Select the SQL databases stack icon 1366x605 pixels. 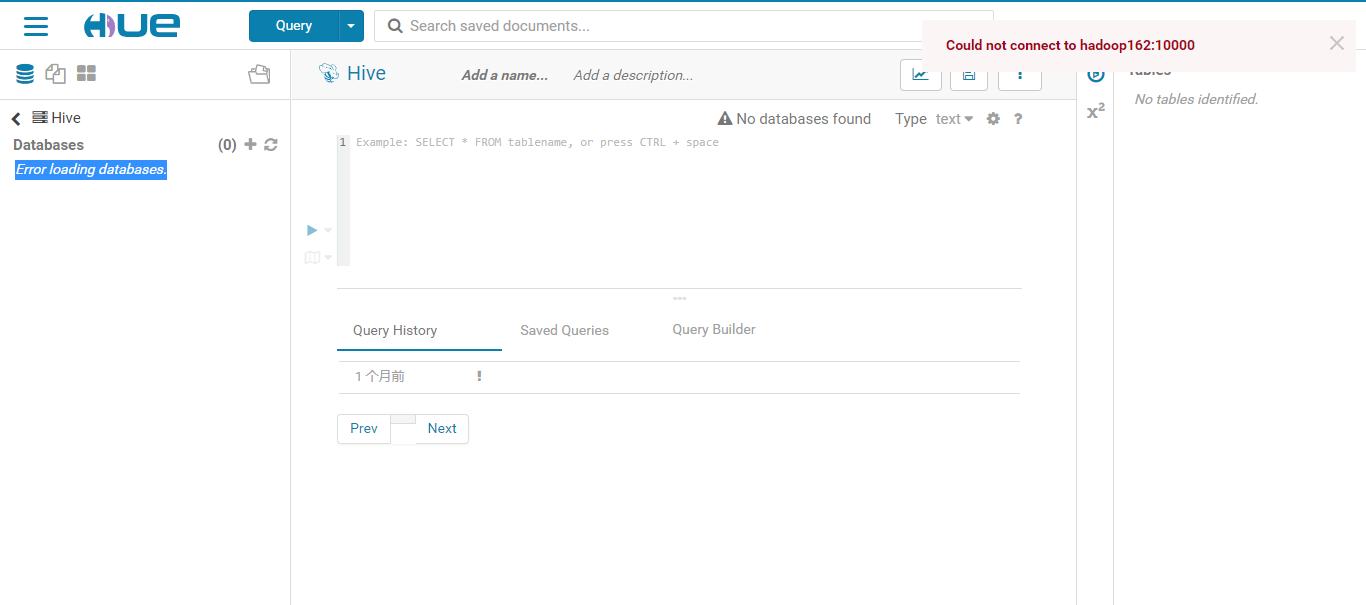pyautogui.click(x=25, y=74)
